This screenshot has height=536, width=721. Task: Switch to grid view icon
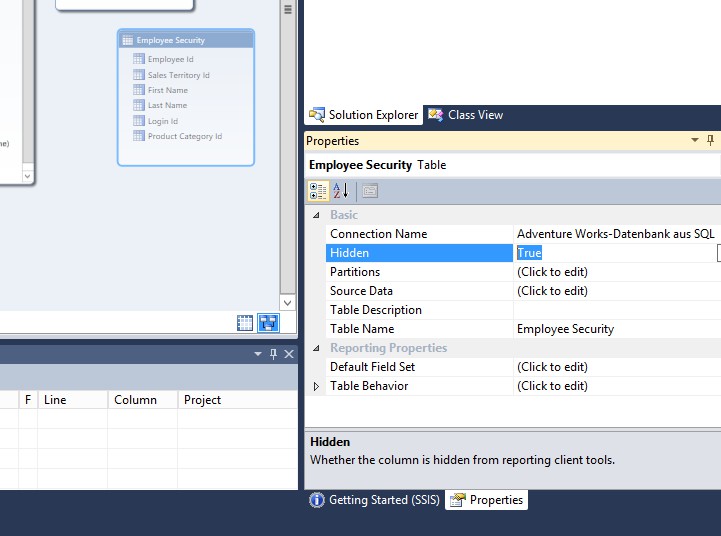245,322
